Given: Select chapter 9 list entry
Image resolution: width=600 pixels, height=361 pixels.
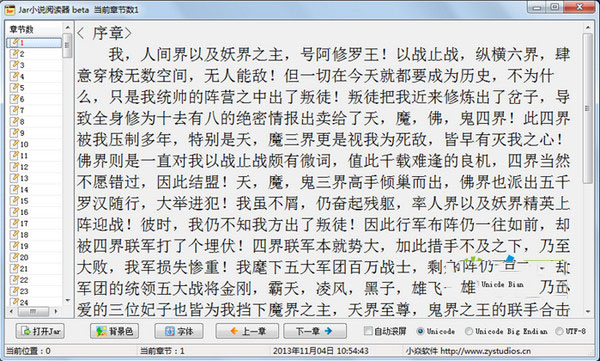Looking at the screenshot, I should click(x=34, y=133).
